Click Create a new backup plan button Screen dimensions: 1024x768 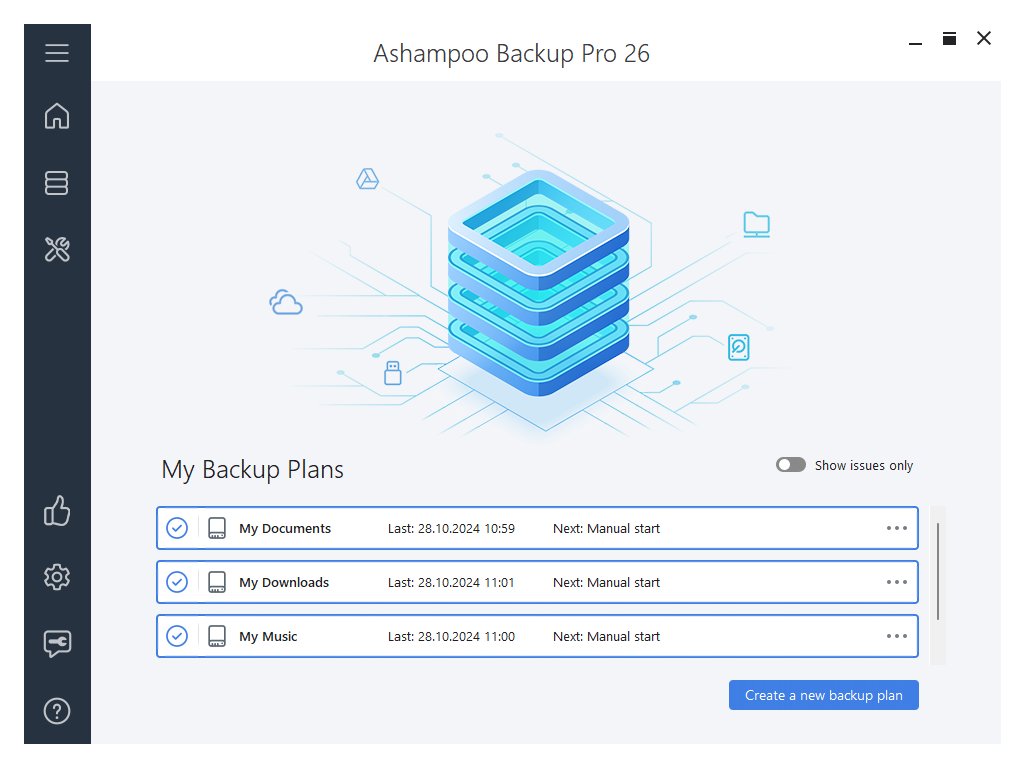[x=823, y=695]
